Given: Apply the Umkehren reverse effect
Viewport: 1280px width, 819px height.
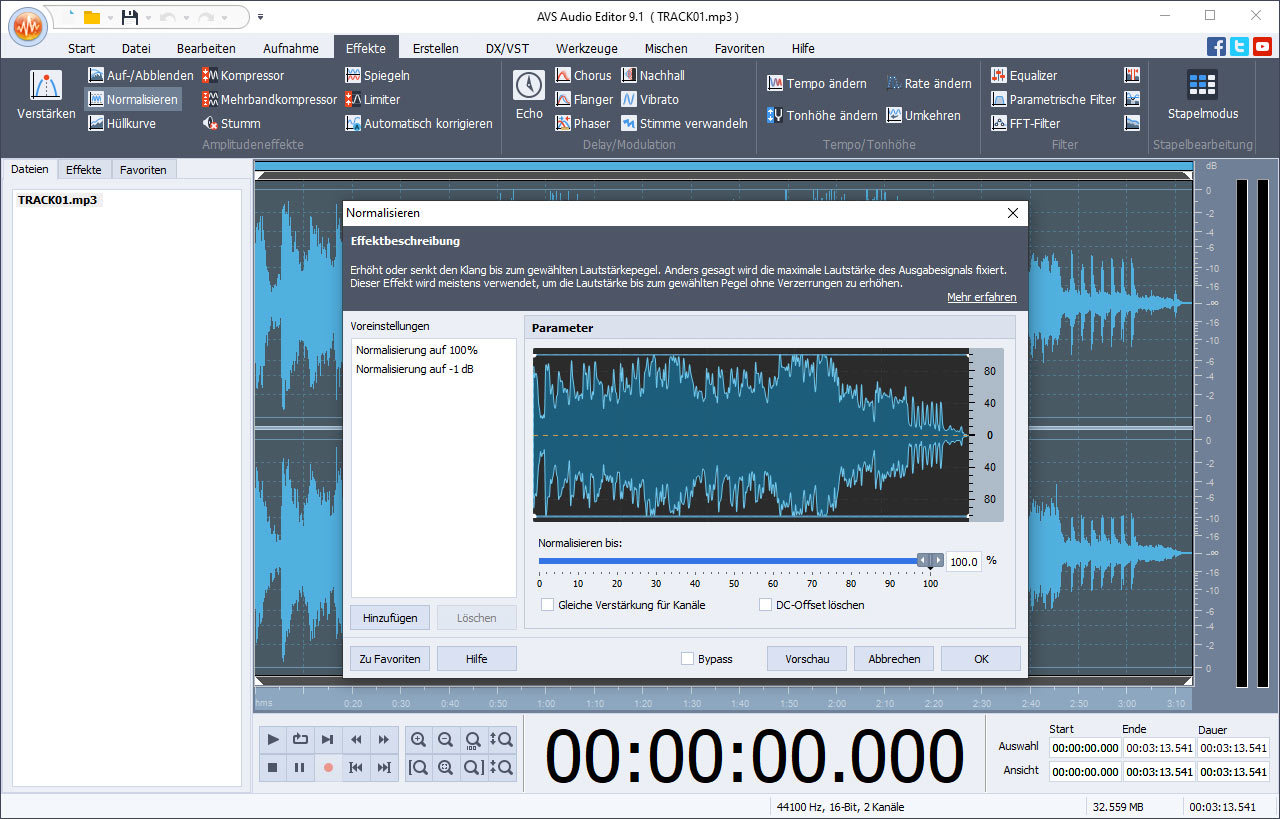Looking at the screenshot, I should click(923, 115).
